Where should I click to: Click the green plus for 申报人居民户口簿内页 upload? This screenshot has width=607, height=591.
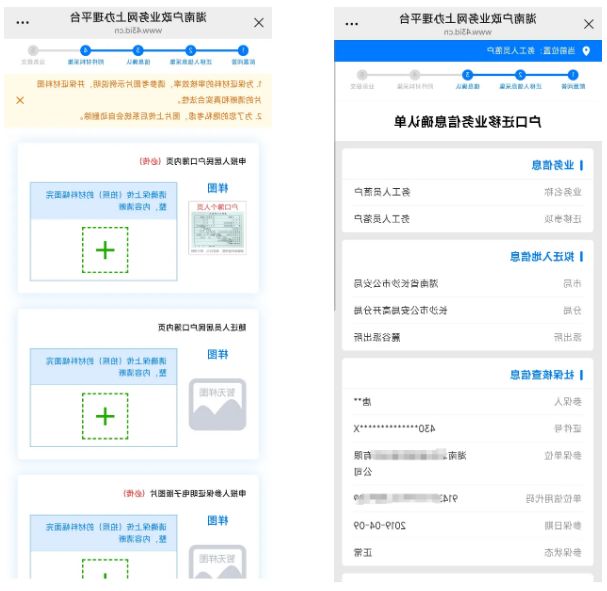point(105,250)
